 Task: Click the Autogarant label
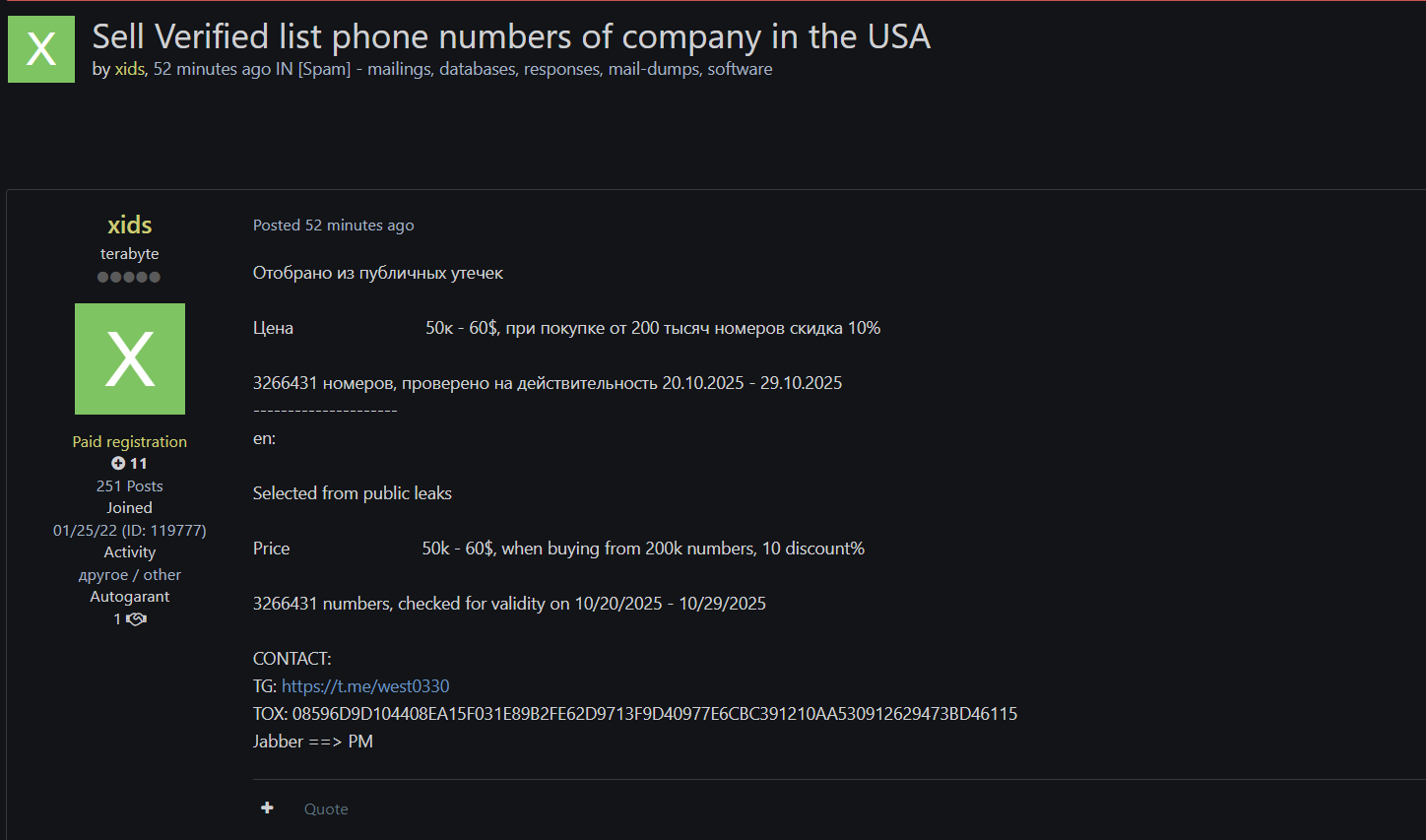click(x=130, y=597)
